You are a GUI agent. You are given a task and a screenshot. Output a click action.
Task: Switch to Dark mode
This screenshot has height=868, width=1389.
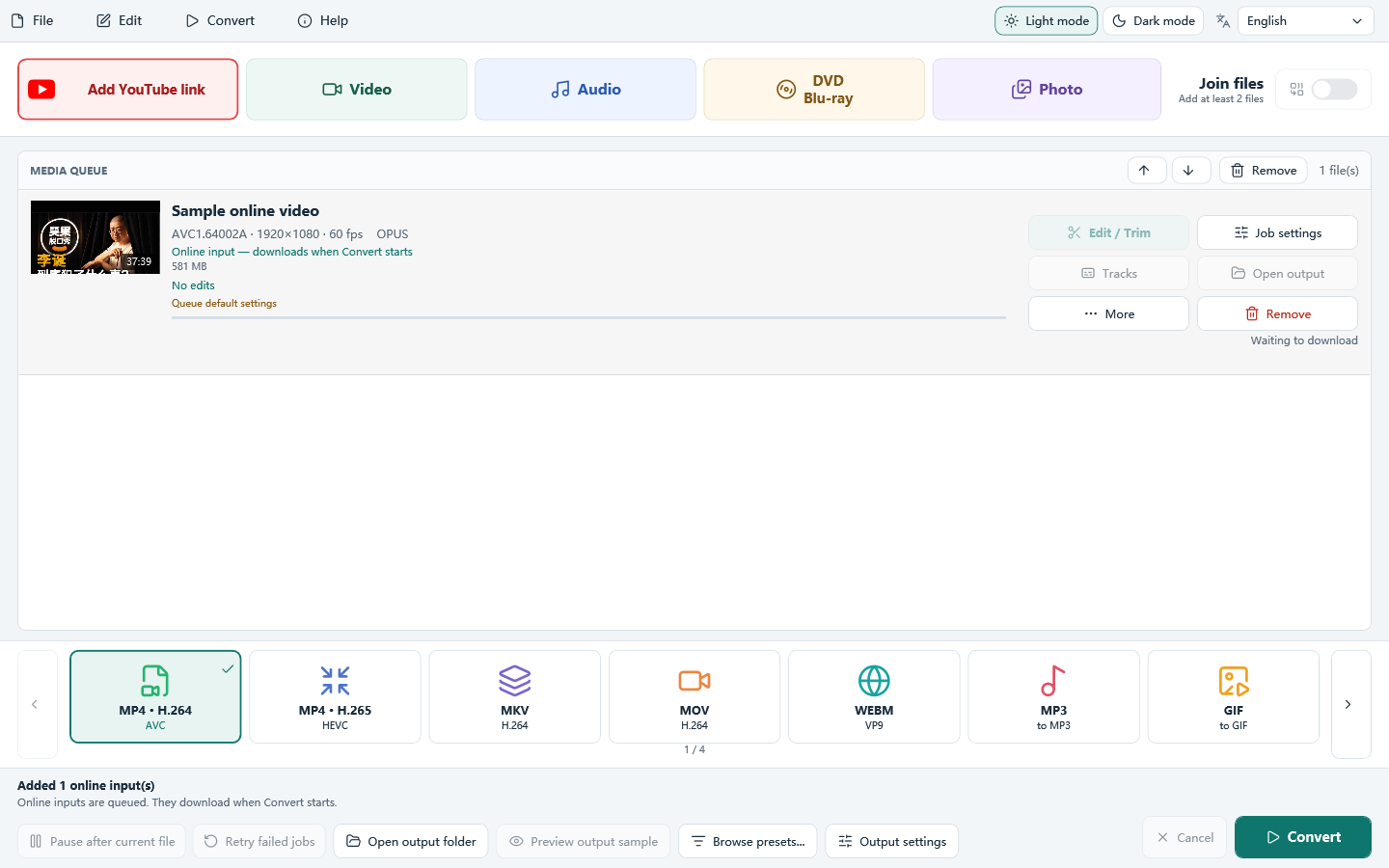pyautogui.click(x=1153, y=20)
